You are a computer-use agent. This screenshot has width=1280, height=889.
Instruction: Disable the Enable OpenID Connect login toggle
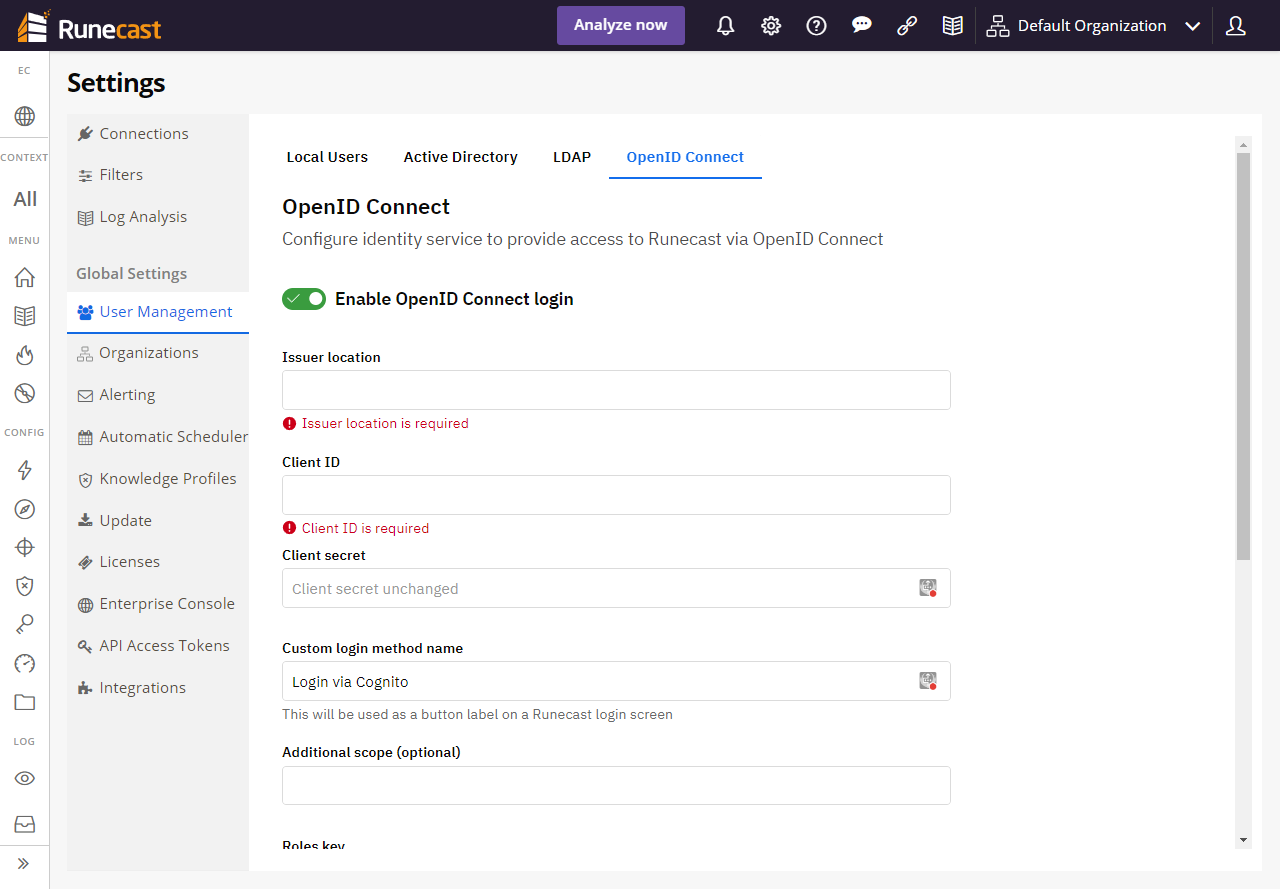304,299
